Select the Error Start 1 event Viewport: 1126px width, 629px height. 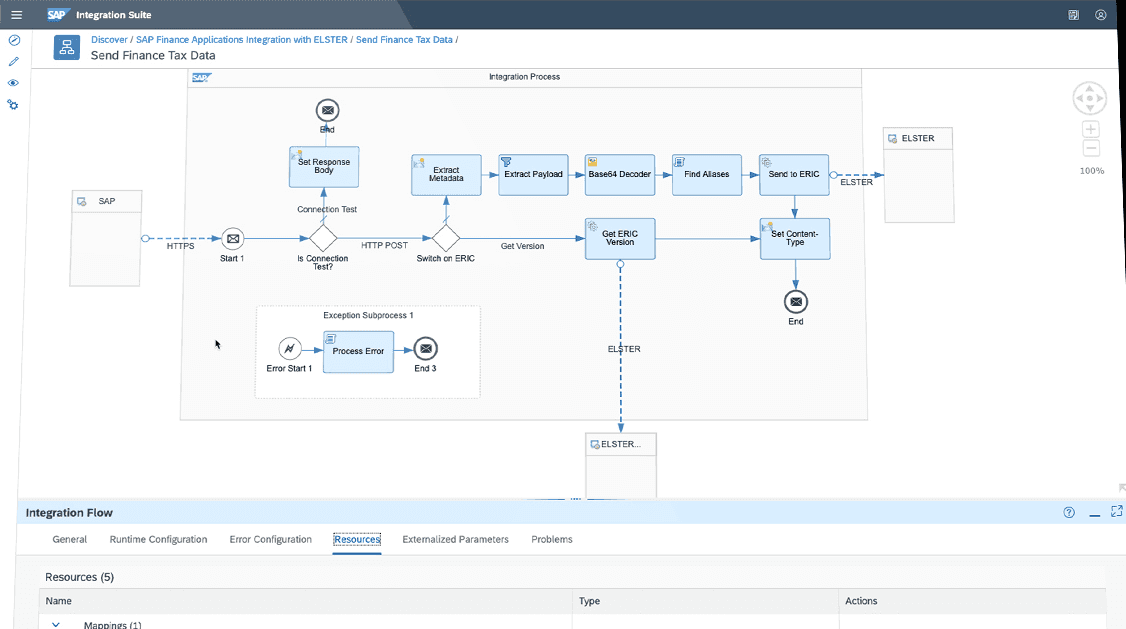click(289, 349)
